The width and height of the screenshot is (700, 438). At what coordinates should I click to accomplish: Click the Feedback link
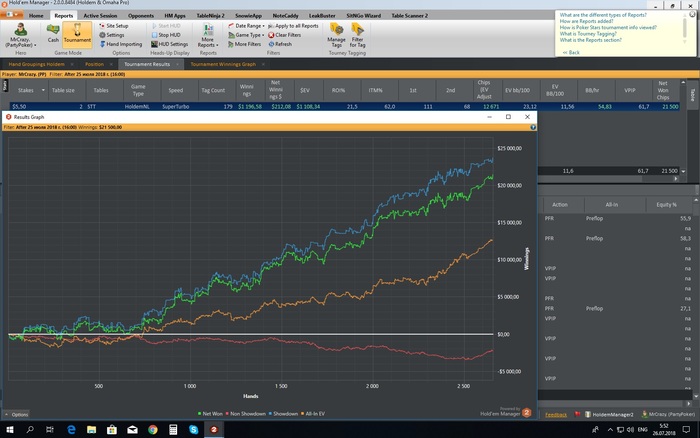tap(556, 415)
